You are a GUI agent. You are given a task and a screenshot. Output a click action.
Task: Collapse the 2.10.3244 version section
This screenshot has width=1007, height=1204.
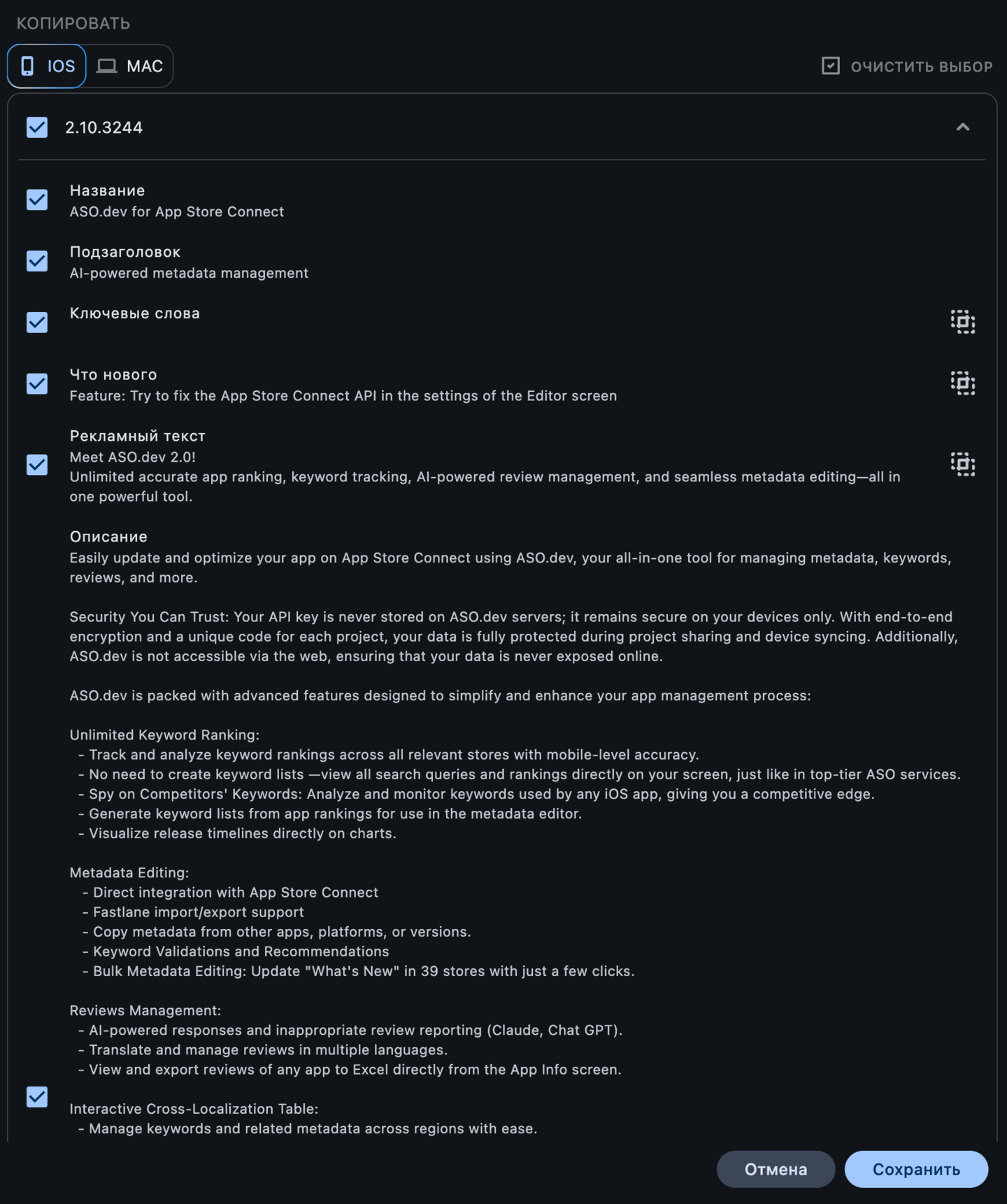(x=962, y=127)
